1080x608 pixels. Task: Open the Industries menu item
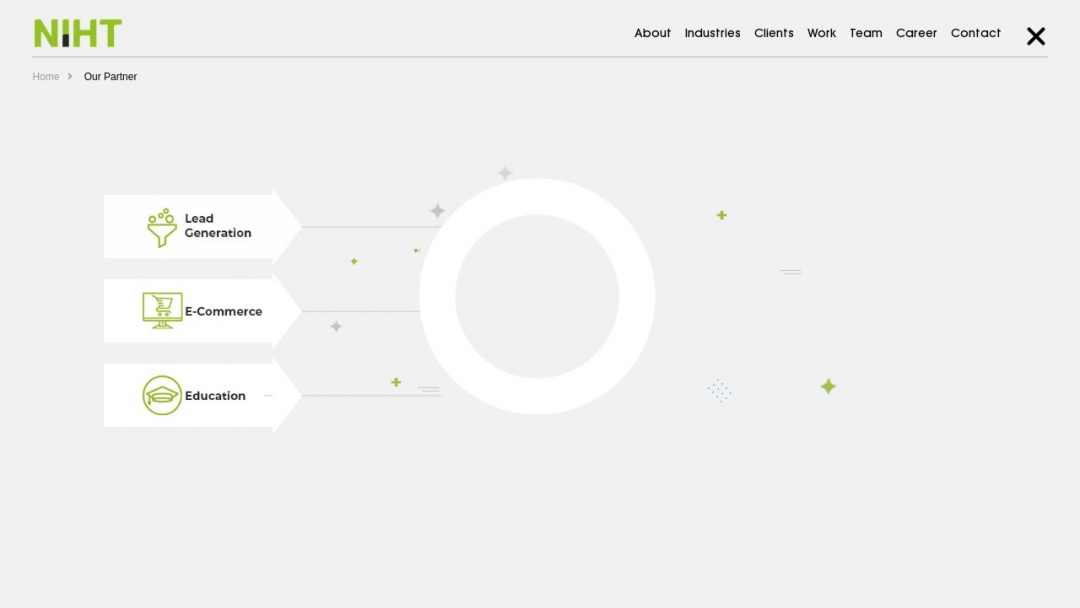click(712, 33)
